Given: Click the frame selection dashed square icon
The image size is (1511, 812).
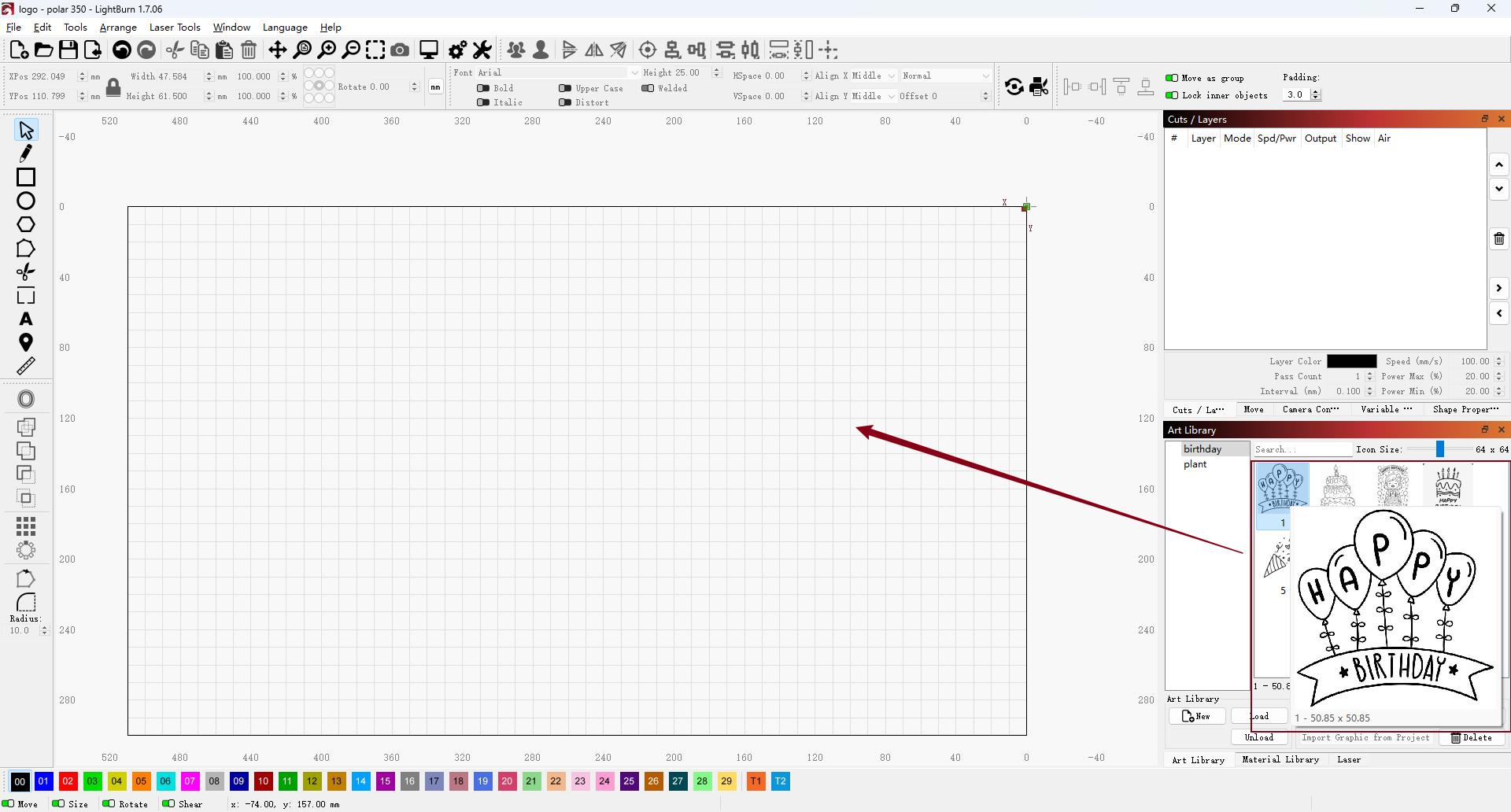Looking at the screenshot, I should tap(375, 50).
